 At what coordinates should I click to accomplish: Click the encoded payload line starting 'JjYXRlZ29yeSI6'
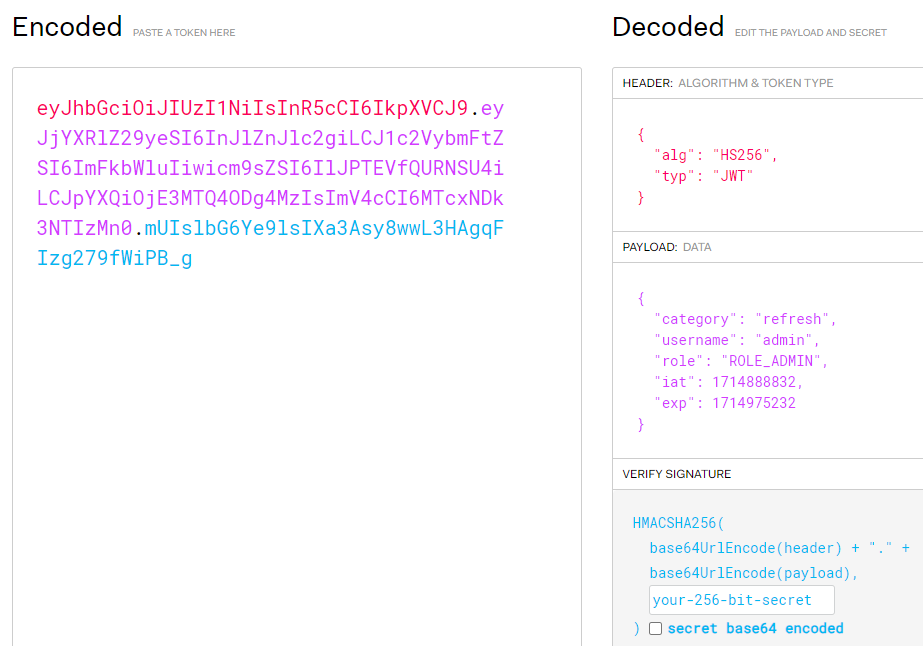pos(270,138)
